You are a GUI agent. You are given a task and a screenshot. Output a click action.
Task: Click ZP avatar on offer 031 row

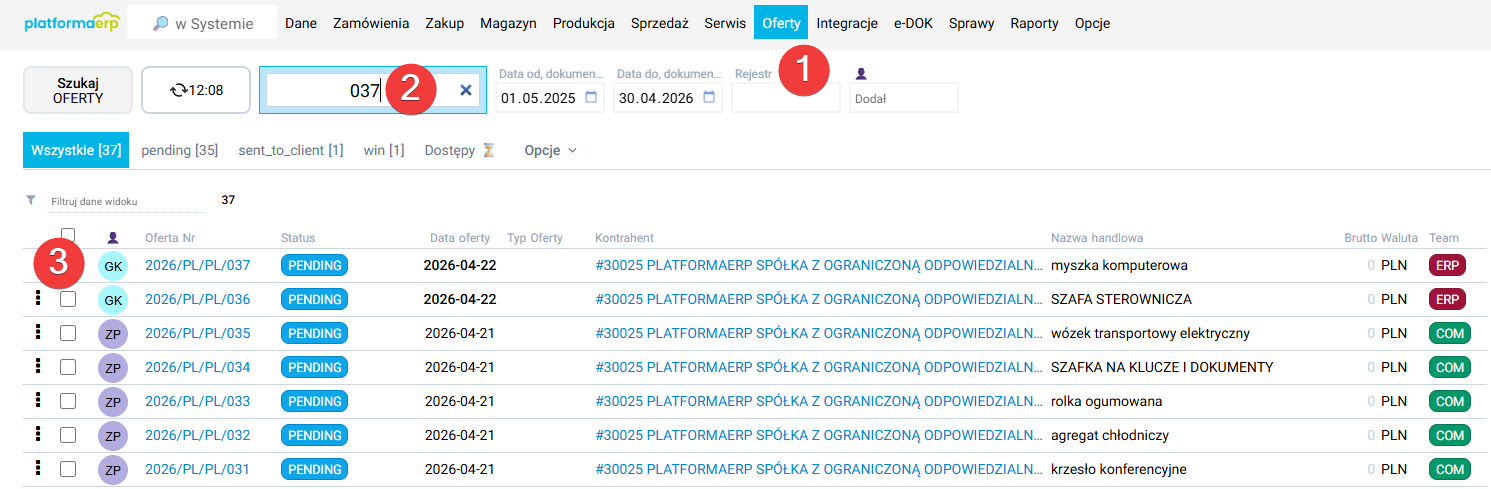point(113,470)
